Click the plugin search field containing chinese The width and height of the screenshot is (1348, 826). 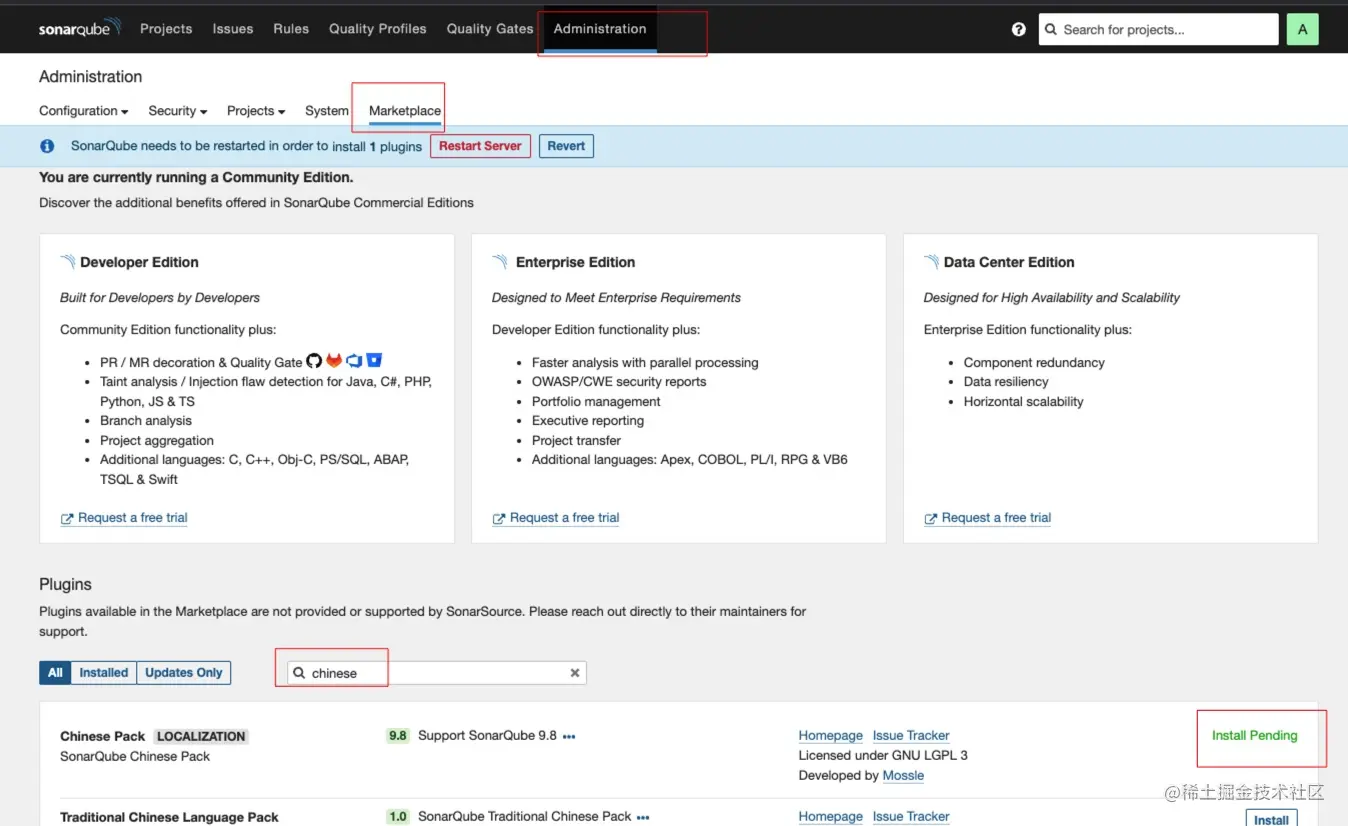point(437,673)
